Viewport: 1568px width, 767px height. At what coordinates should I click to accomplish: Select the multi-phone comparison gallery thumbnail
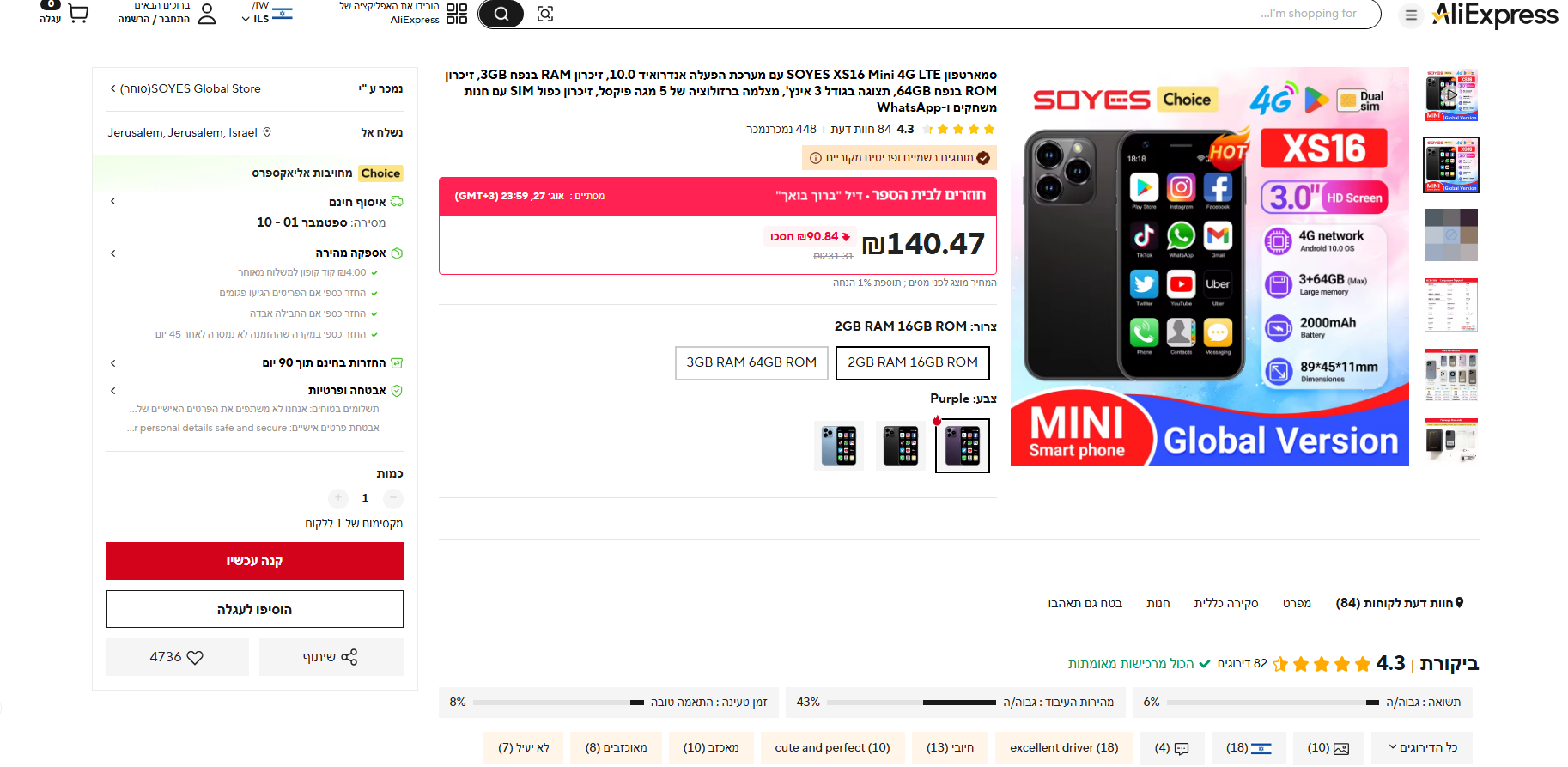1451,375
